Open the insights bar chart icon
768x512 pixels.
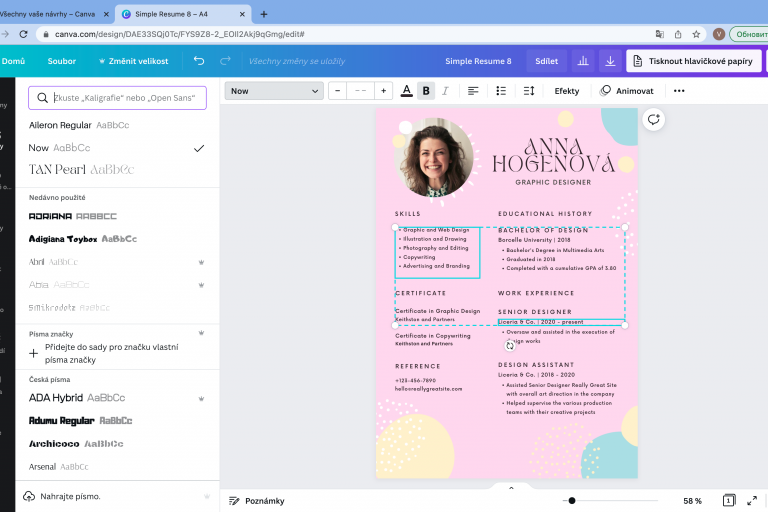(582, 61)
